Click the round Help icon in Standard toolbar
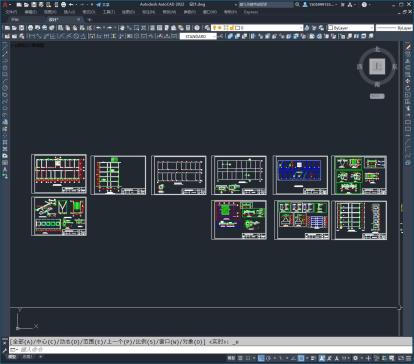Image resolution: width=414 pixels, height=364 pixels. coord(197,28)
